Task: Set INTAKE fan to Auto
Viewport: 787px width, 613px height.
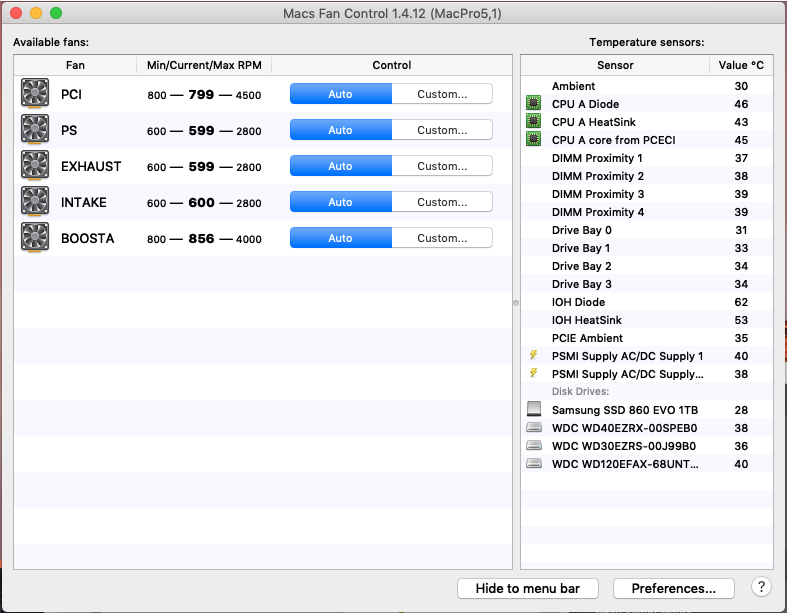Action: 341,202
